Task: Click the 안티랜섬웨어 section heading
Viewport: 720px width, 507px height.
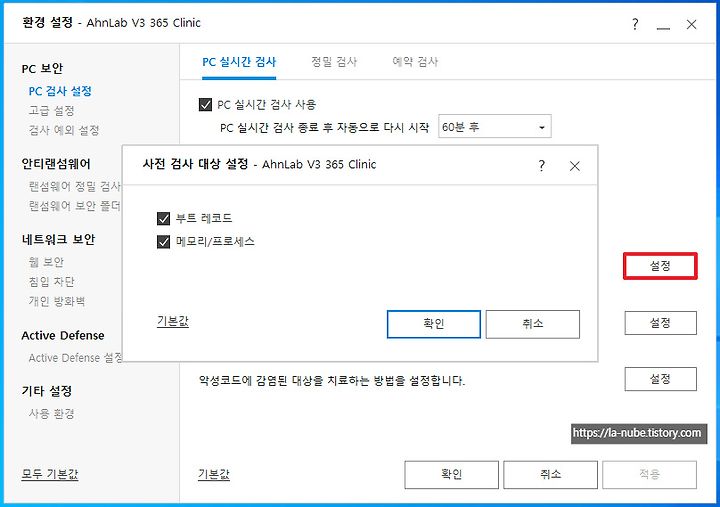Action: [56, 164]
